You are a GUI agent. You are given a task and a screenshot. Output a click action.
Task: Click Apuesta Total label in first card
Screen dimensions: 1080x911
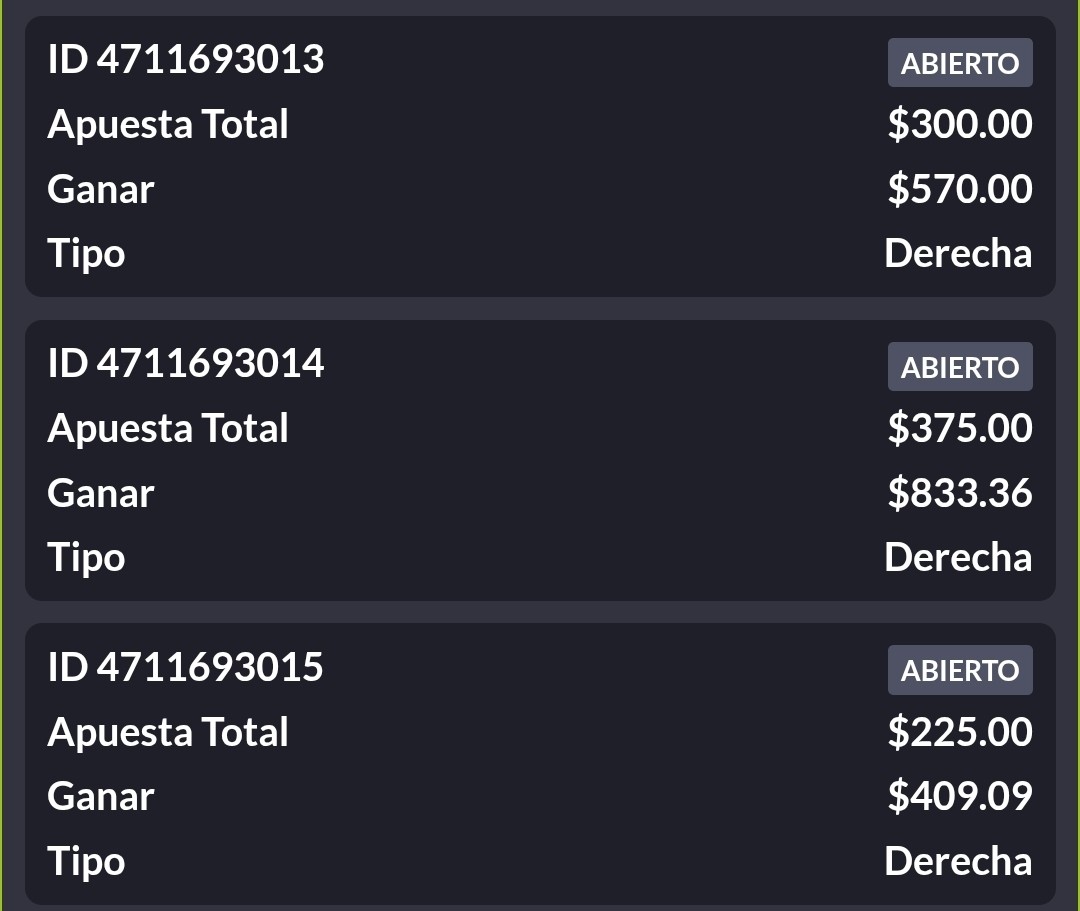(x=168, y=125)
